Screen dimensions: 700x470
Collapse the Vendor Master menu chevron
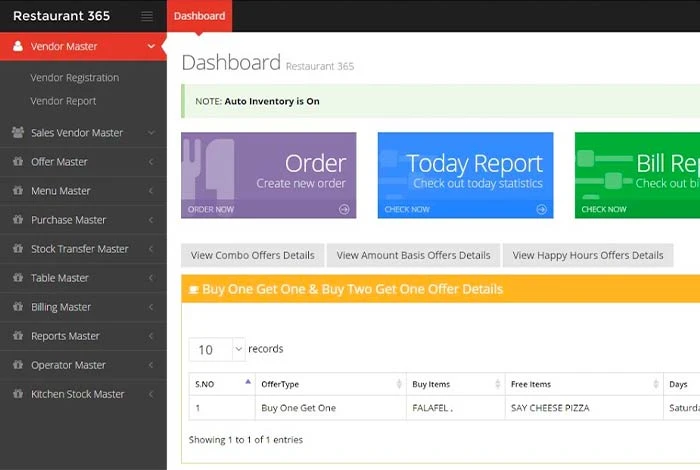[151, 46]
